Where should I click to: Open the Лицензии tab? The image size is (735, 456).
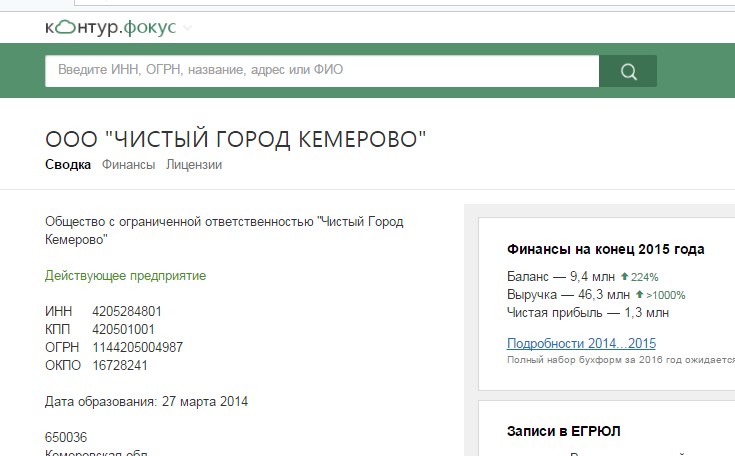[194, 165]
